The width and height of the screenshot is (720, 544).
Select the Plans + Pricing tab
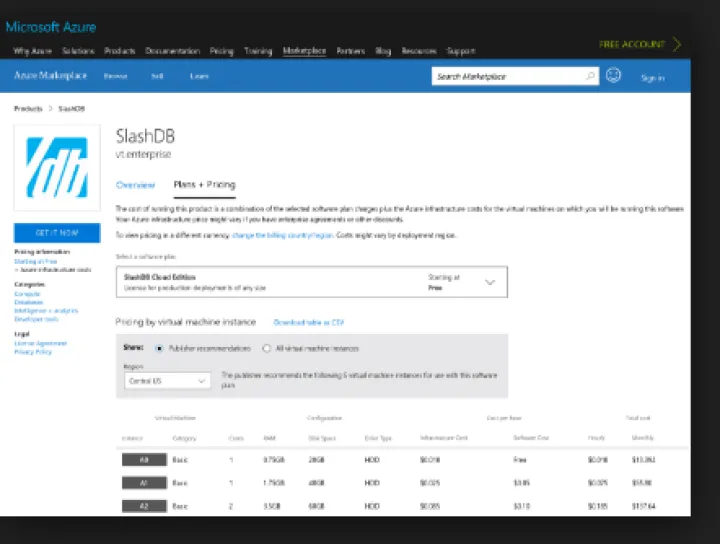[204, 185]
